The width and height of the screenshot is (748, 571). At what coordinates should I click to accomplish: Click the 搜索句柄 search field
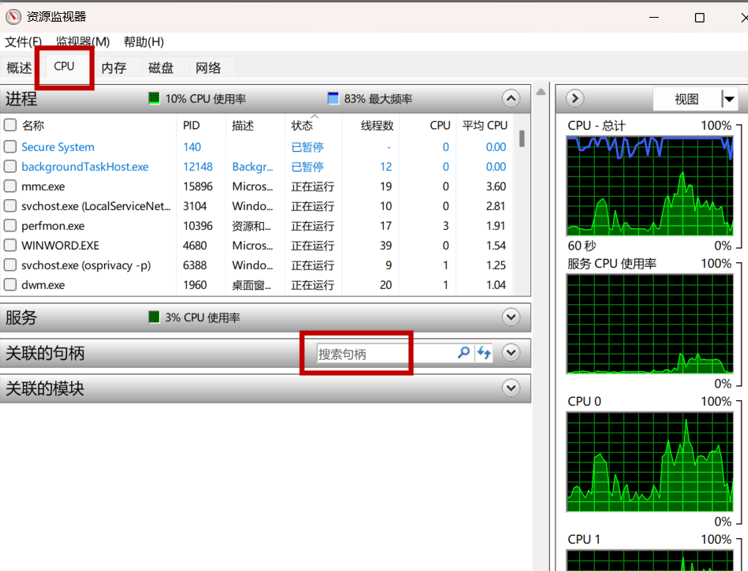coord(386,353)
